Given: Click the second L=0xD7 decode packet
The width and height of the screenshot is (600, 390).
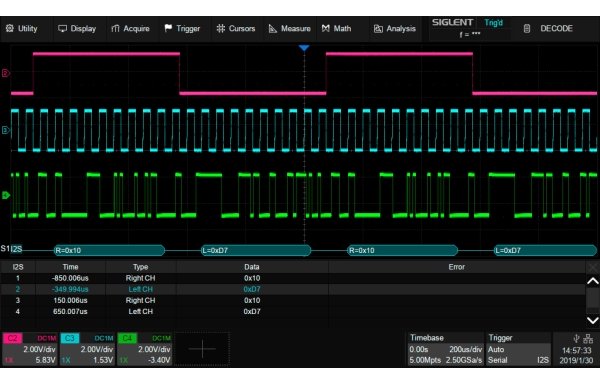Looking at the screenshot, I should point(545,251).
